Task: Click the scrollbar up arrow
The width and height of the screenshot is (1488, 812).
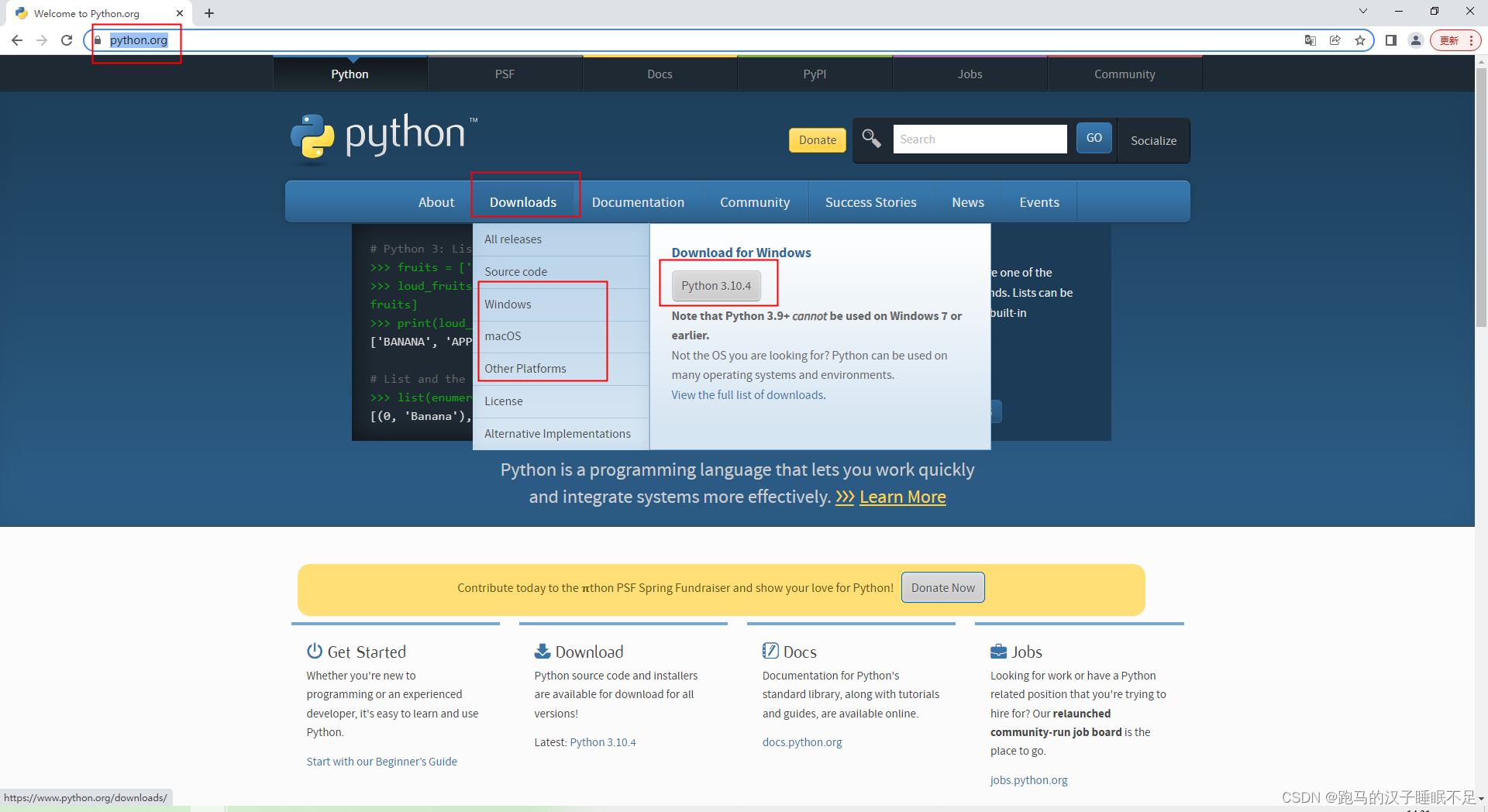Action: pos(1481,61)
